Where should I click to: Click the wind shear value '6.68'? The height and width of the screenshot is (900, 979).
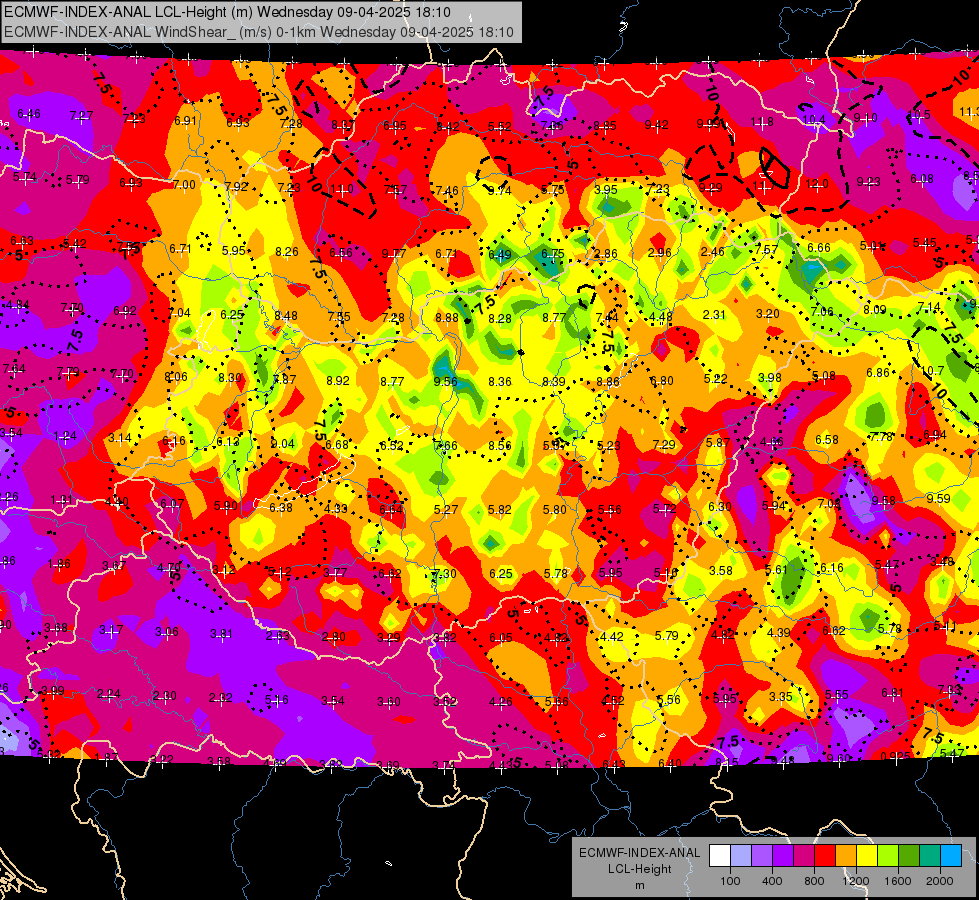click(x=337, y=444)
